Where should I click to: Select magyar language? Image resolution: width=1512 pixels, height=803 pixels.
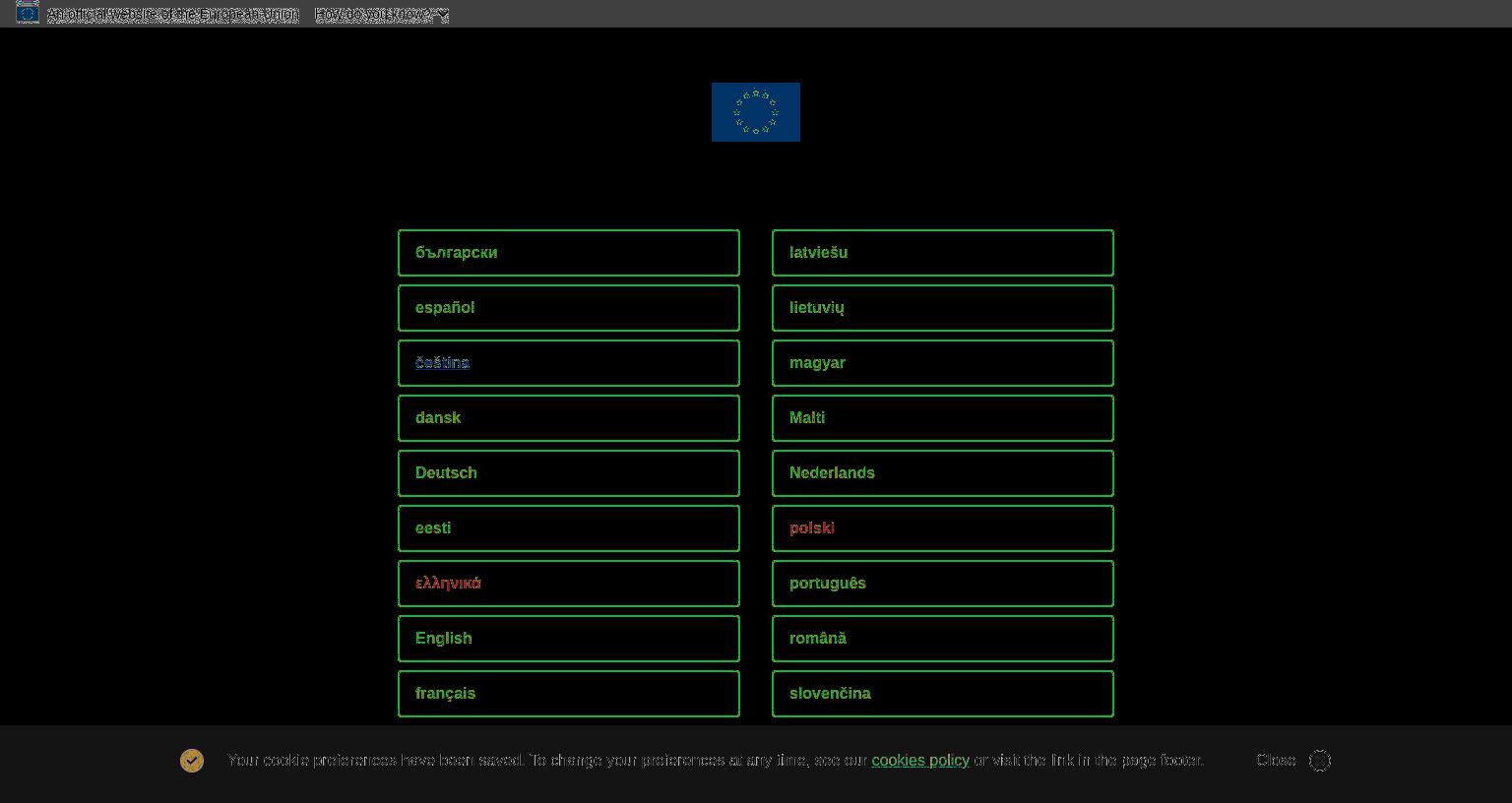(x=943, y=363)
